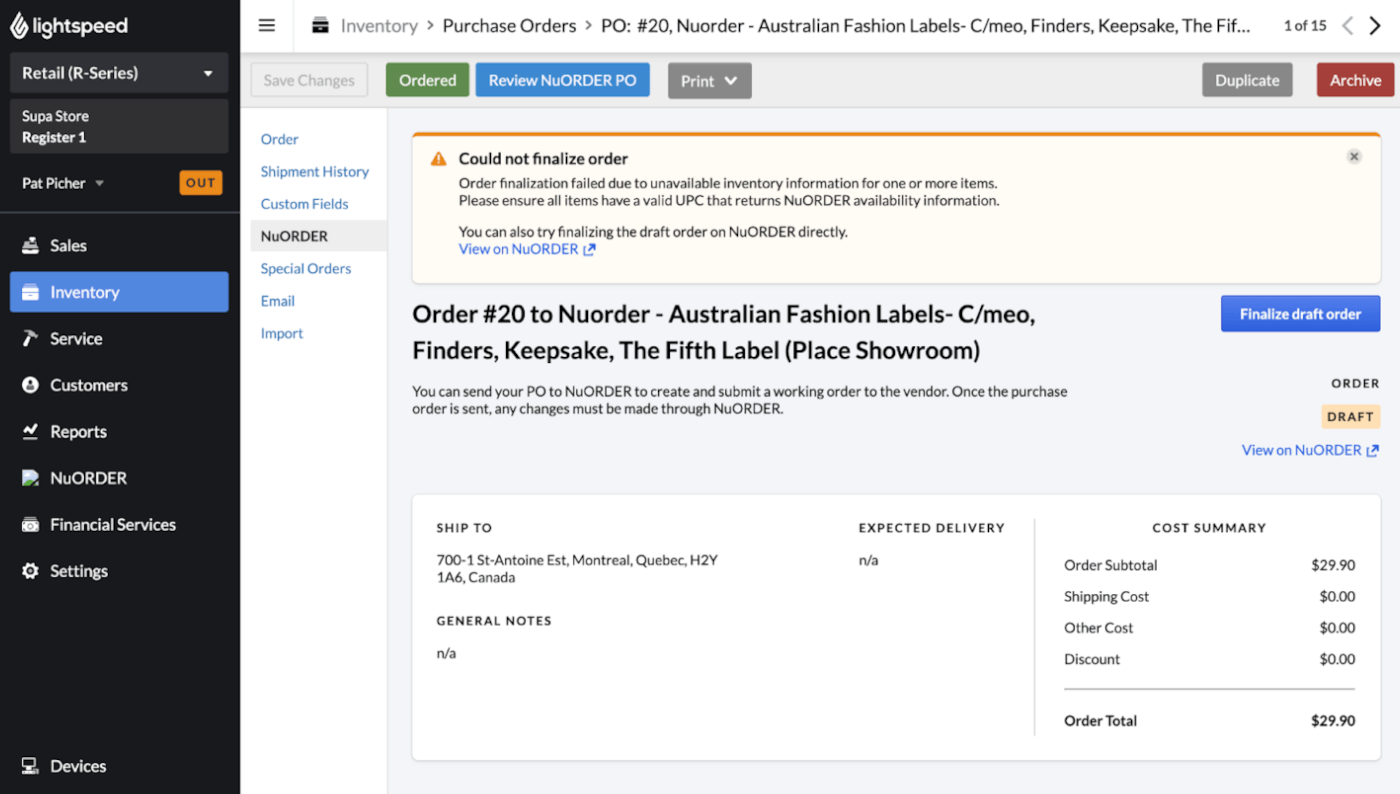The height and width of the screenshot is (794, 1400).
Task: Open the Order section tab
Action: [280, 139]
